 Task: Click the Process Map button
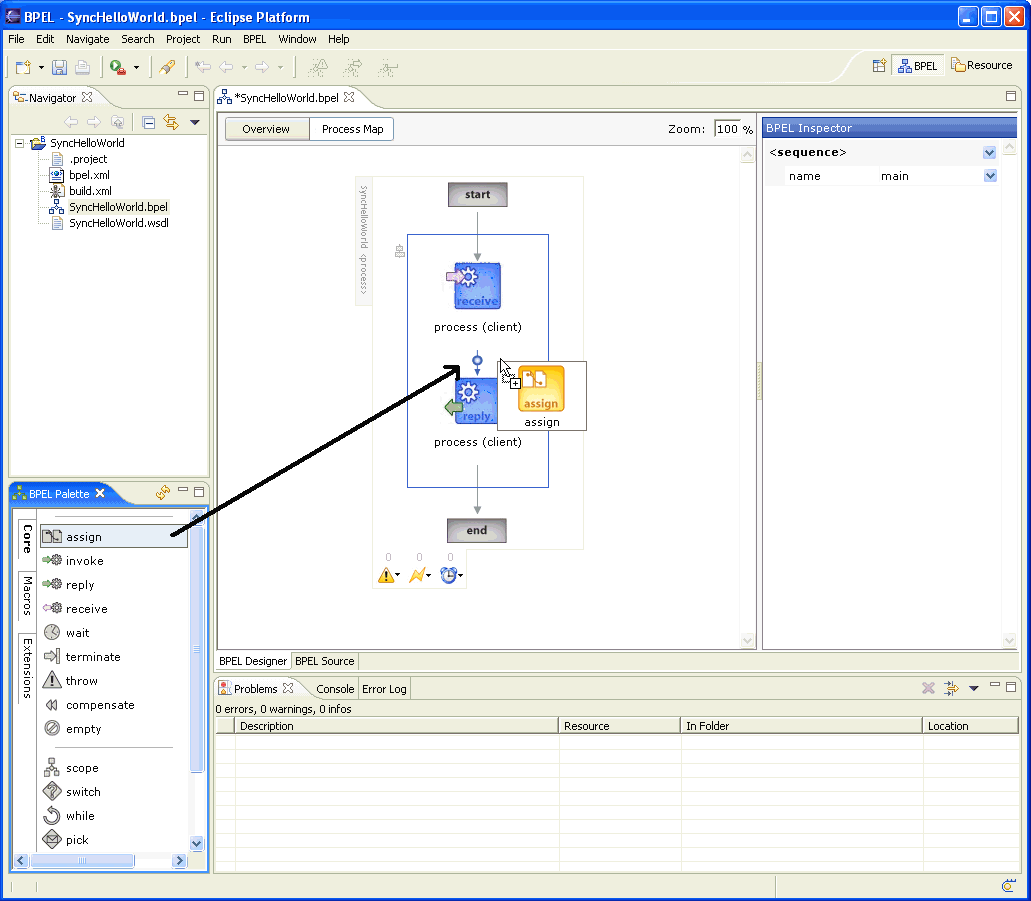352,129
